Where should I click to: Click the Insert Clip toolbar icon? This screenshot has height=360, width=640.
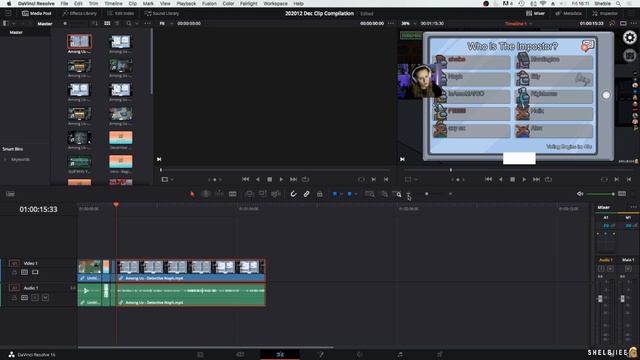[x=249, y=194]
